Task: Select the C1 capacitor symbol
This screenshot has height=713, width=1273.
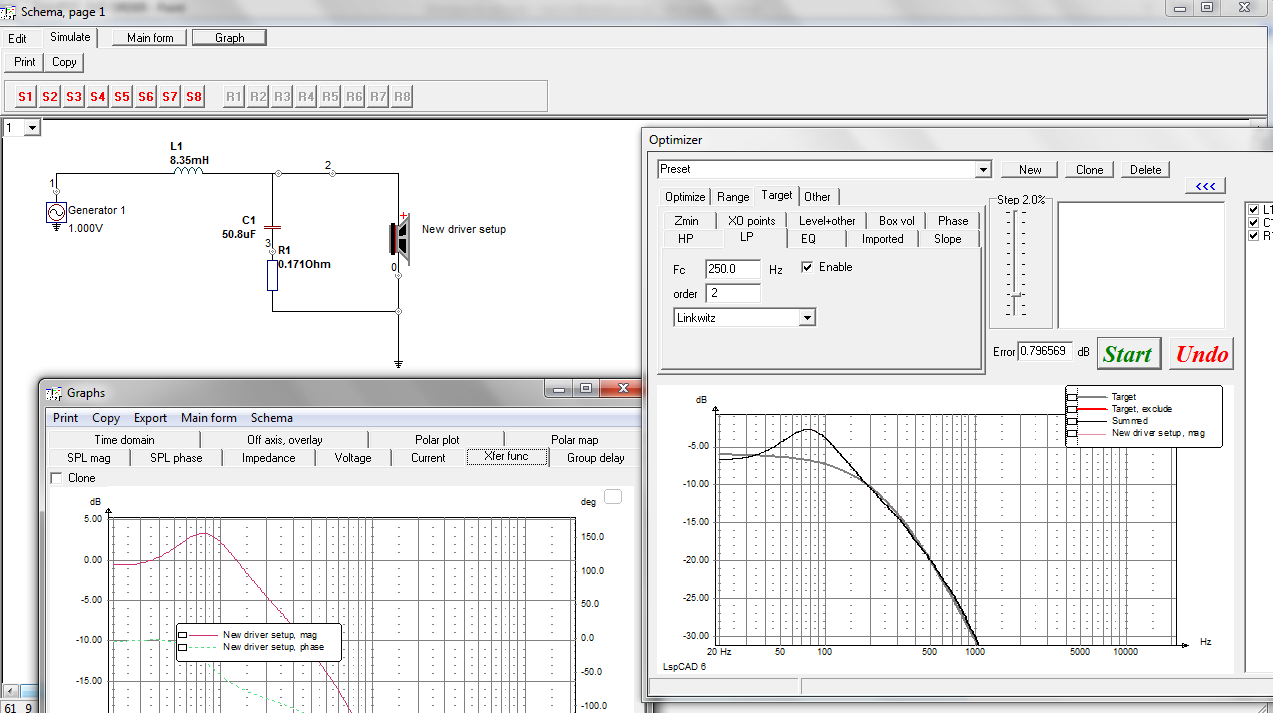Action: (272, 229)
